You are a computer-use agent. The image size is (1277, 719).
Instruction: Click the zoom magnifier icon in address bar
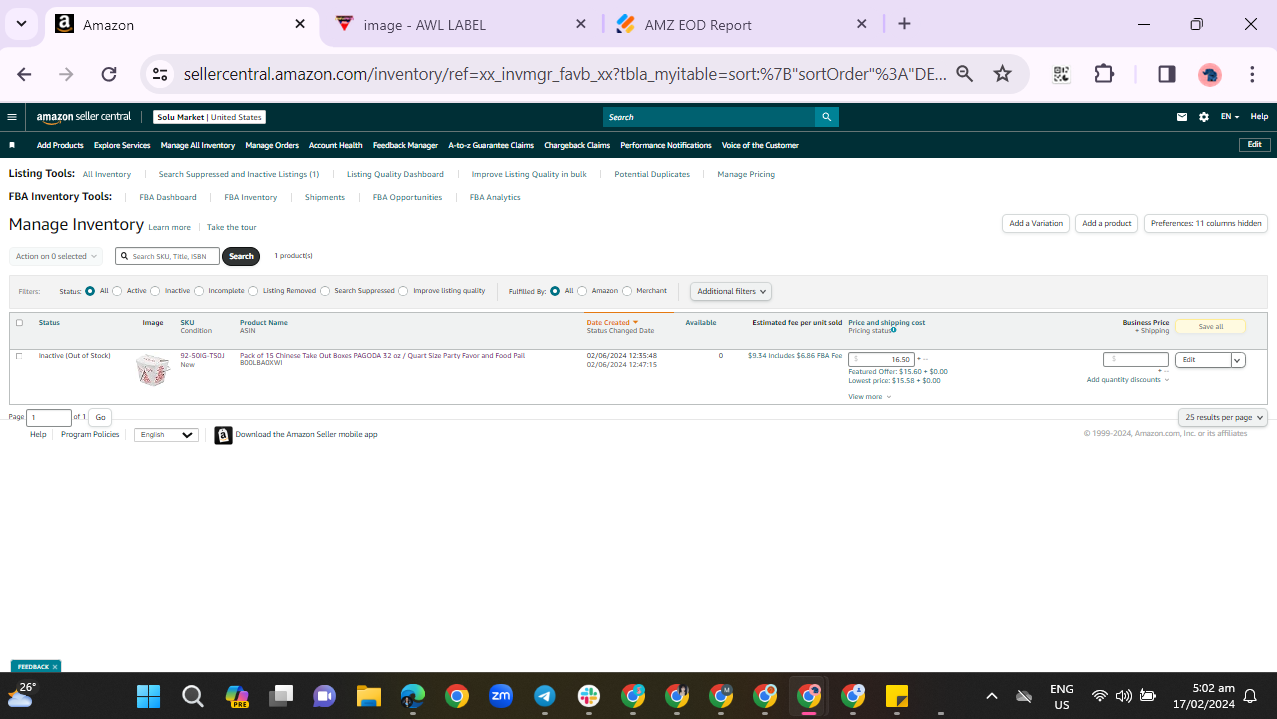click(x=964, y=74)
